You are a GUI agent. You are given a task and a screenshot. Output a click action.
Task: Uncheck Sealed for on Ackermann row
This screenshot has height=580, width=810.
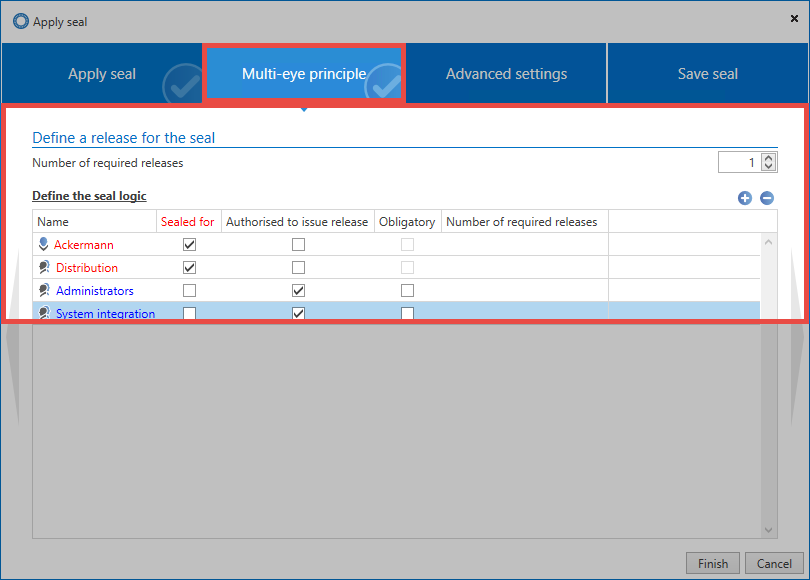190,244
